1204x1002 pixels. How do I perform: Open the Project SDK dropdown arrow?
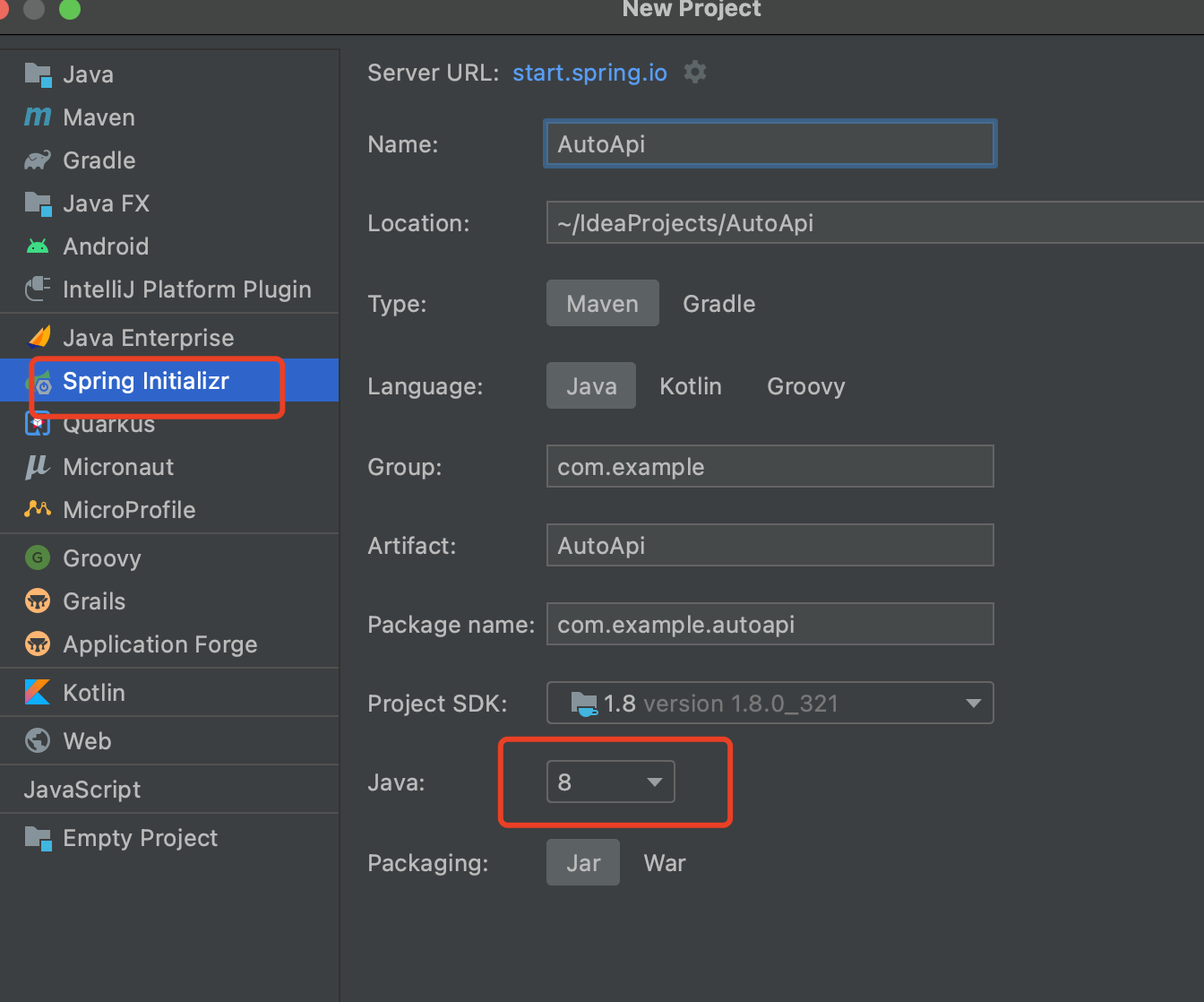coord(974,704)
